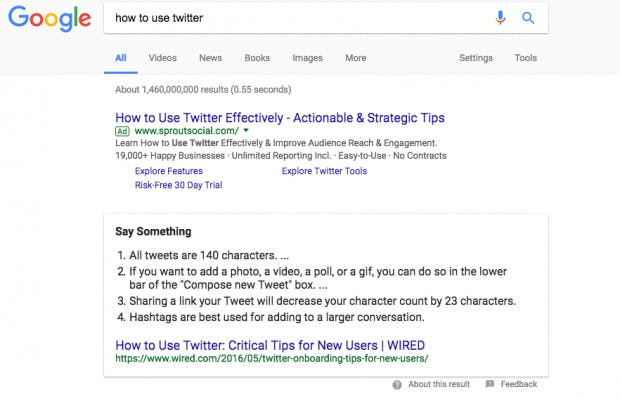This screenshot has width=620, height=399.
Task: Open the Tools option
Action: (525, 58)
